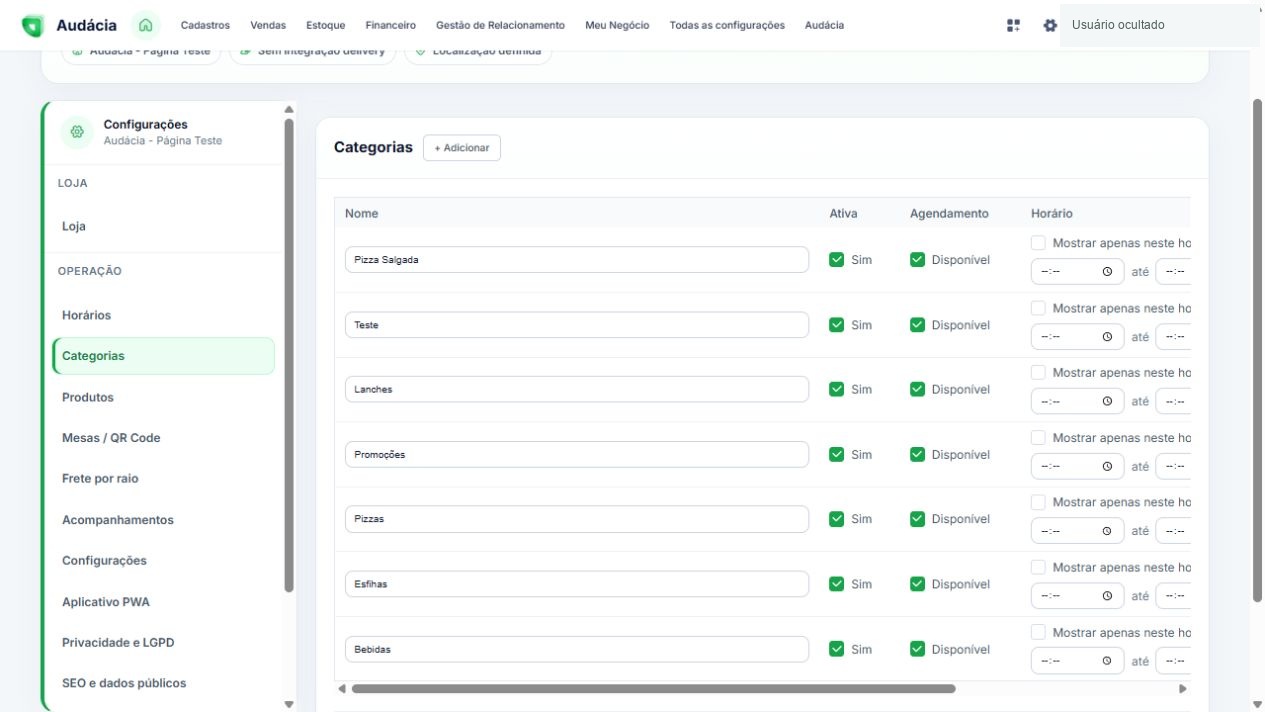This screenshot has height=712, width=1265.
Task: Open the settings gear icon in top bar
Action: point(1050,25)
